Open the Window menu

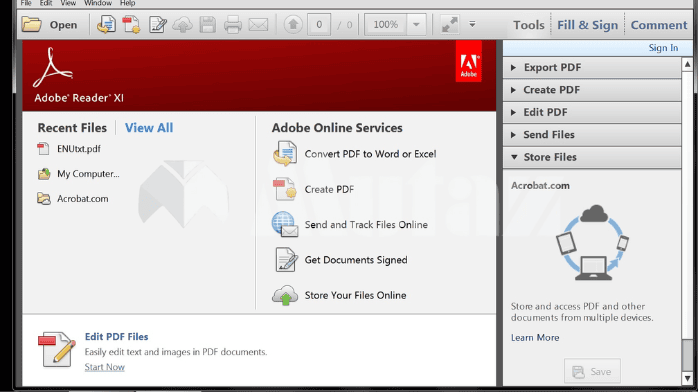[98, 3]
